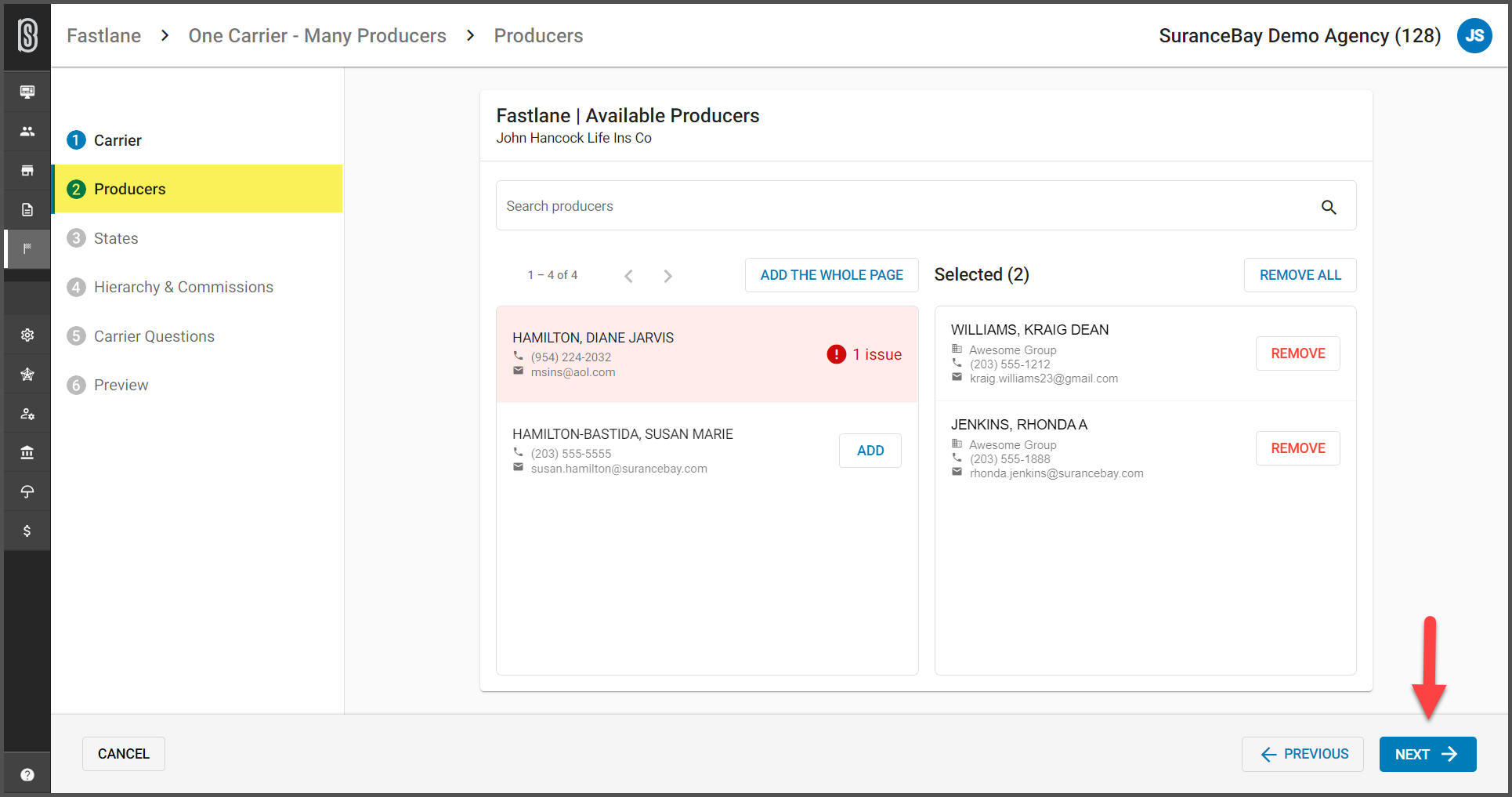Click HAMILTON, DIANE JARVIS name
The image size is (1512, 797).
coord(593,338)
